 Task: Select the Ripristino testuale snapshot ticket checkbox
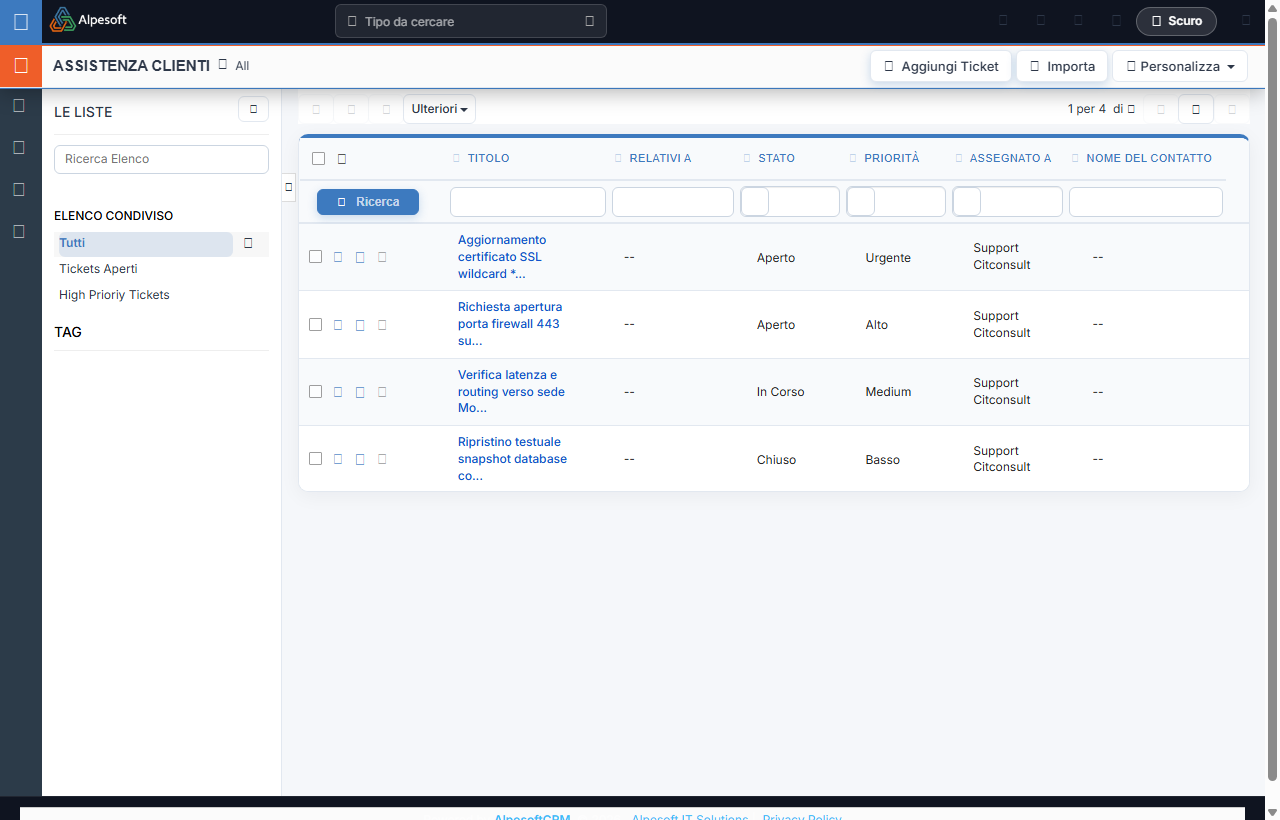click(x=316, y=458)
